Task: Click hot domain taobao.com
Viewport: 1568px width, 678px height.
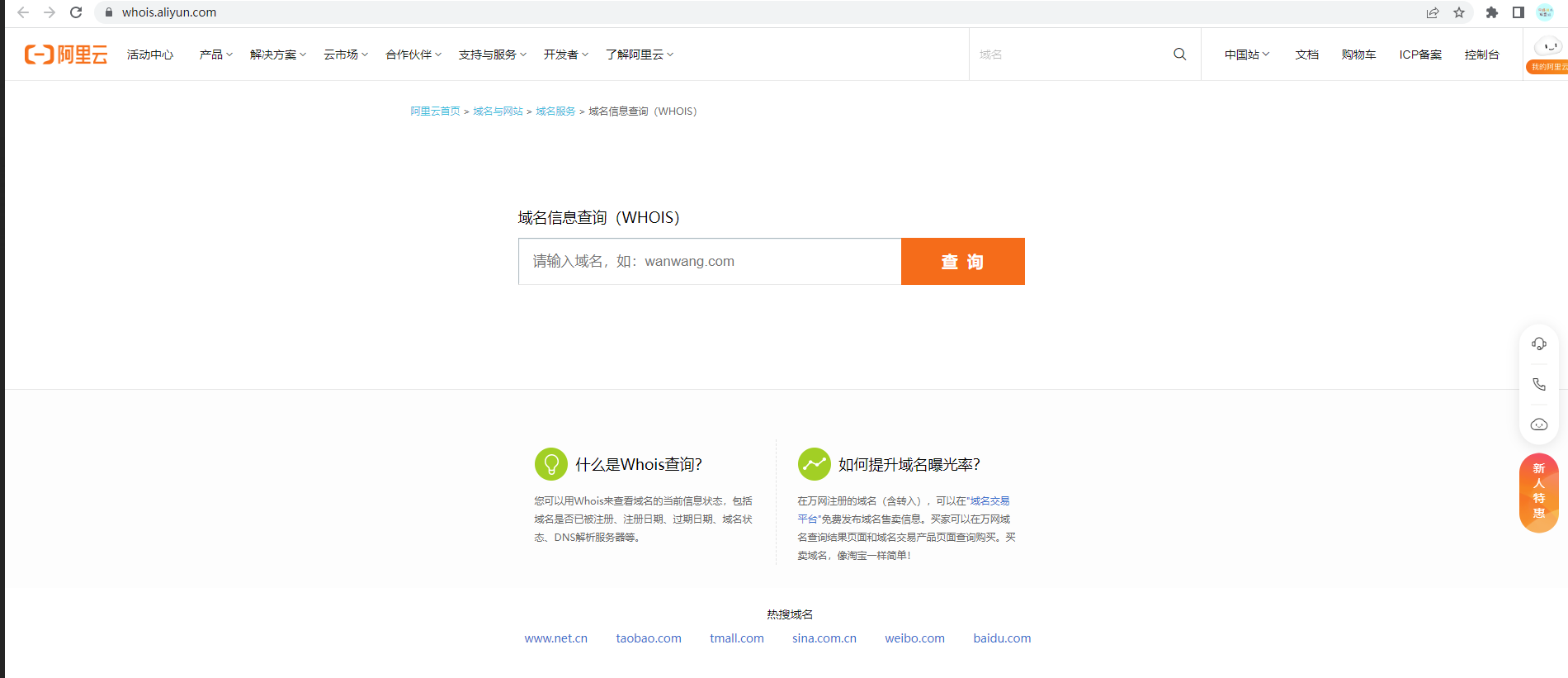Action: pyautogui.click(x=649, y=638)
